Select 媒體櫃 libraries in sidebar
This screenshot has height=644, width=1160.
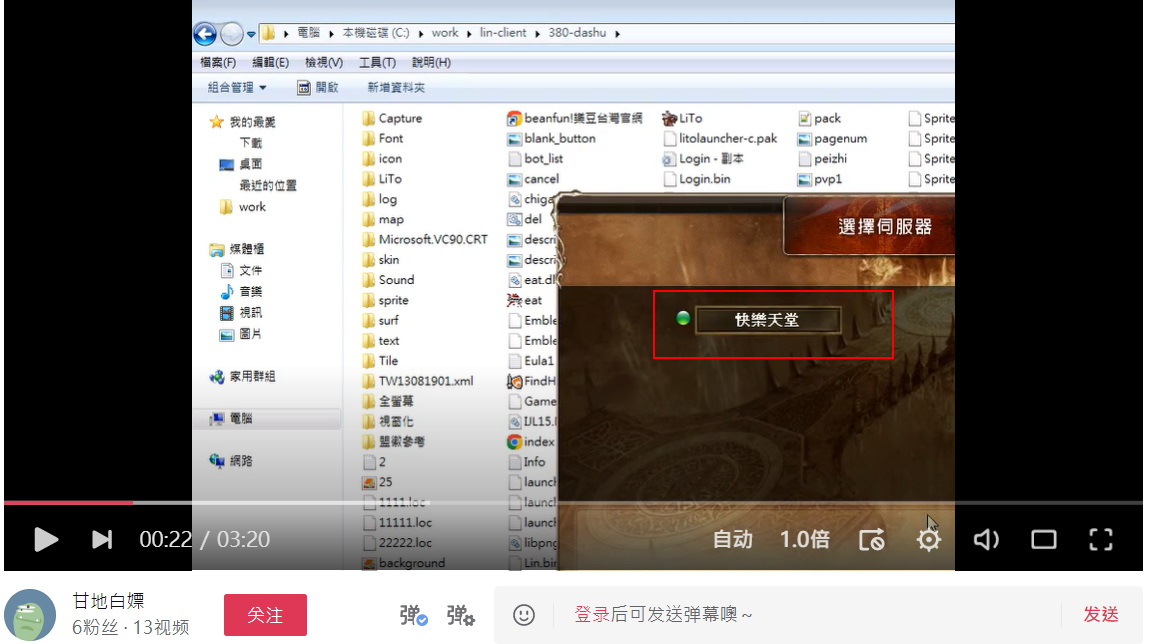(237, 249)
